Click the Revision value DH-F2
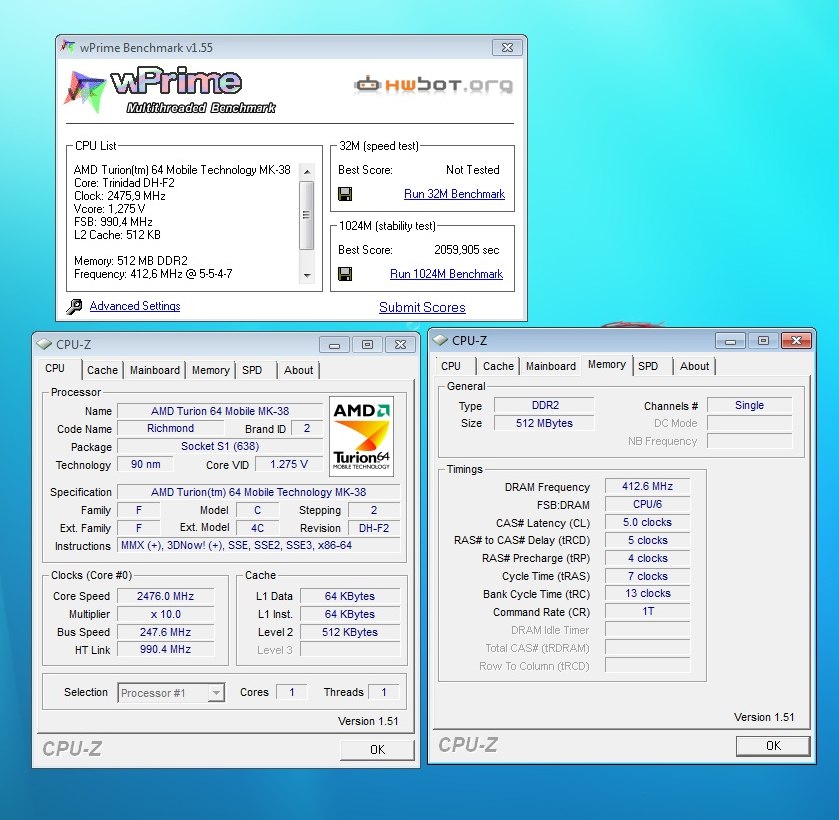 coord(374,528)
